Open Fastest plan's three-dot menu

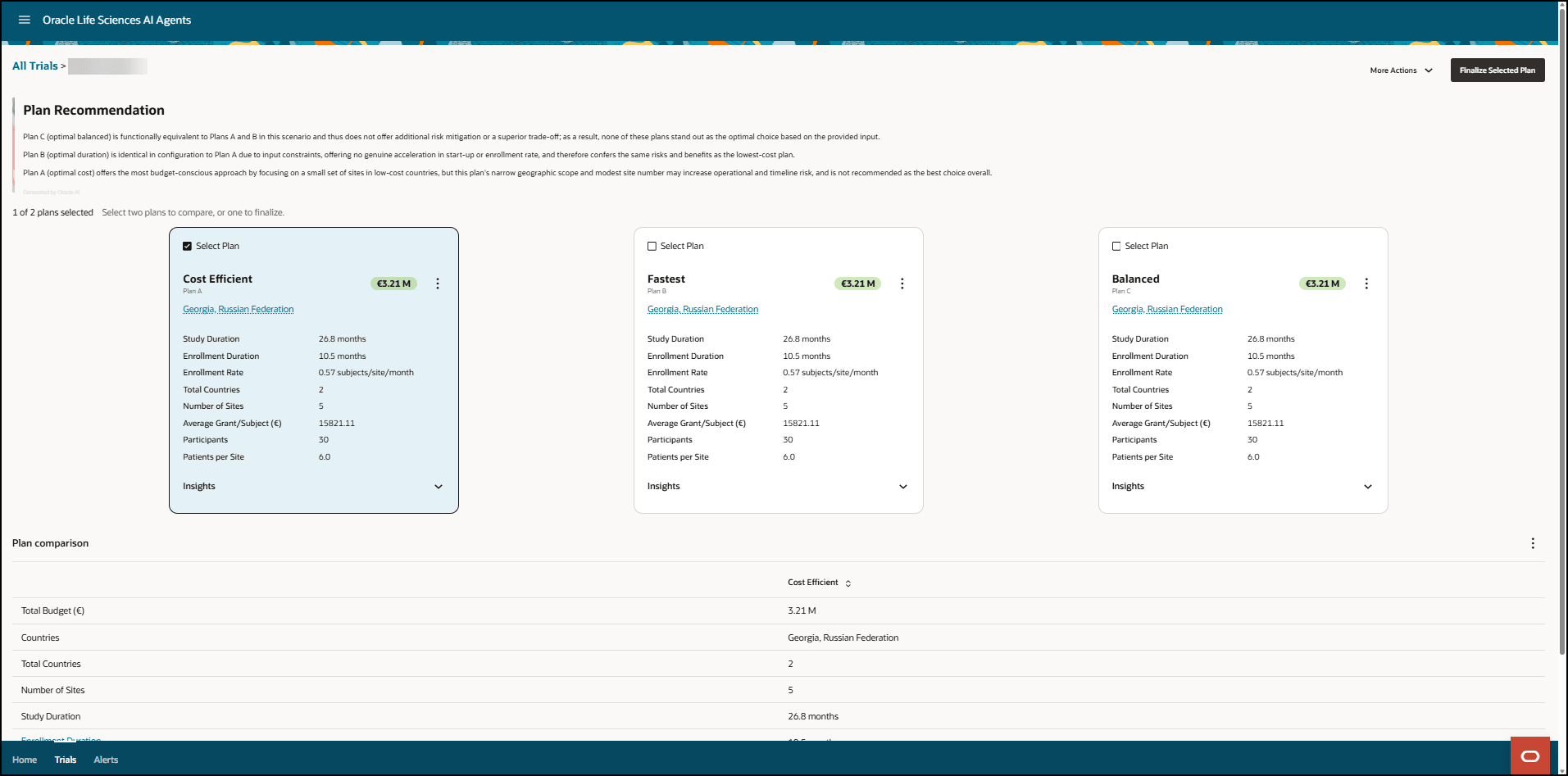tap(902, 284)
